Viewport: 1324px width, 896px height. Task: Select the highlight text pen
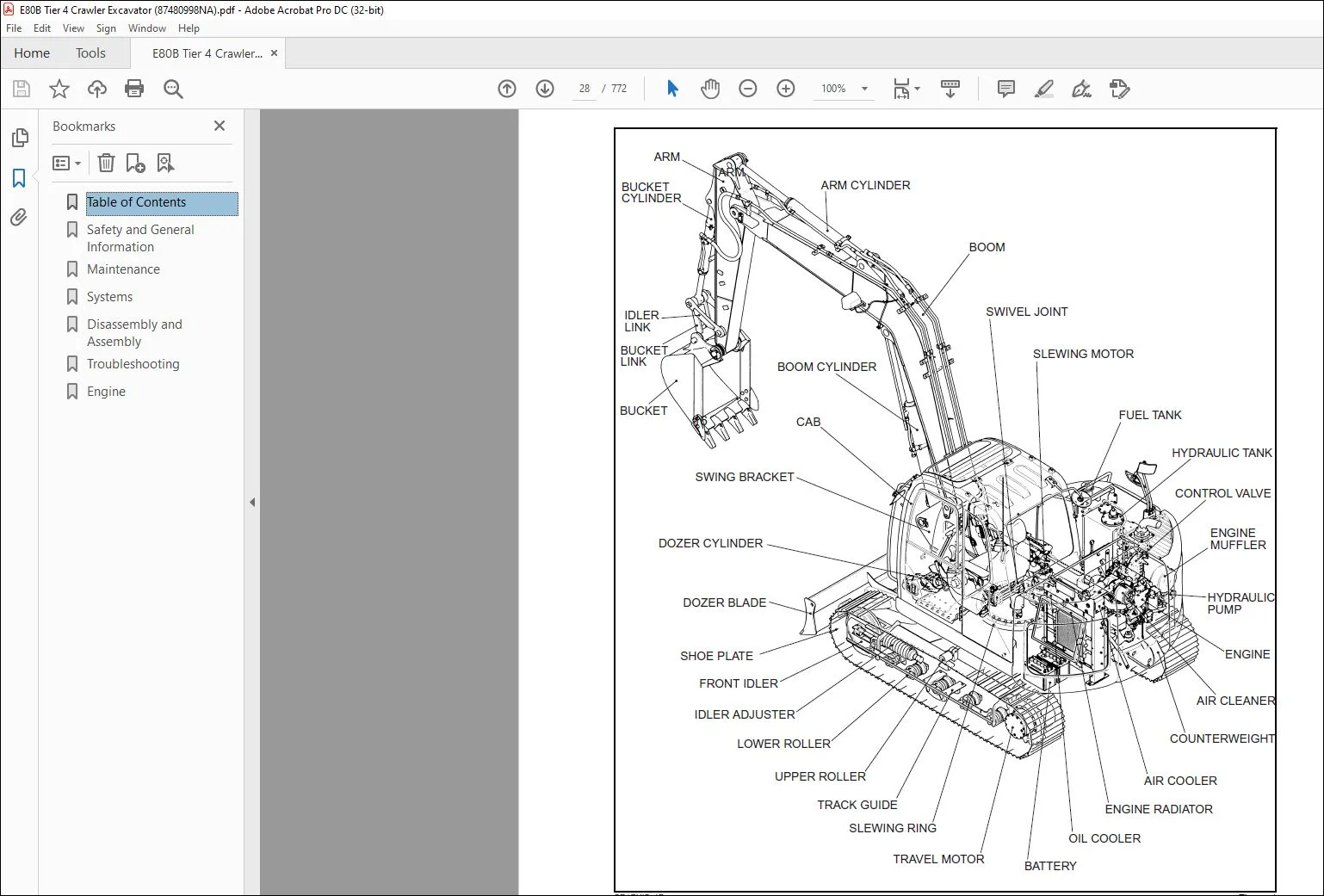1043,89
